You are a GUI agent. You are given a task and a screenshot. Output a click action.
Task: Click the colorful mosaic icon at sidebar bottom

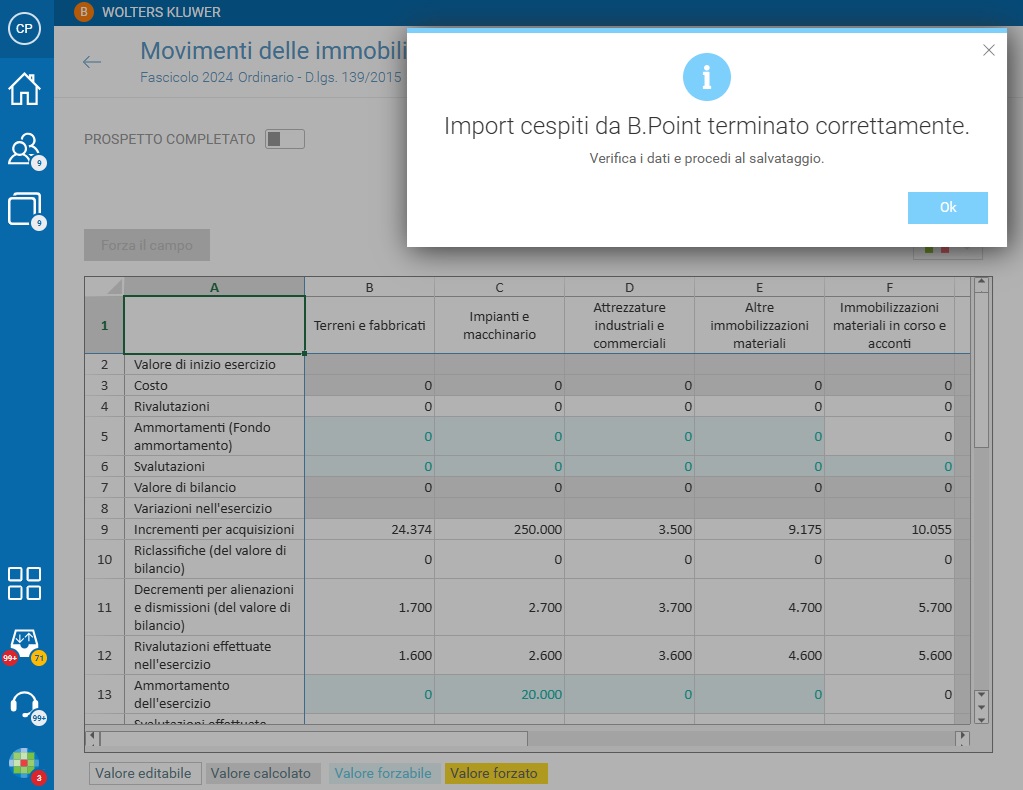pos(25,763)
